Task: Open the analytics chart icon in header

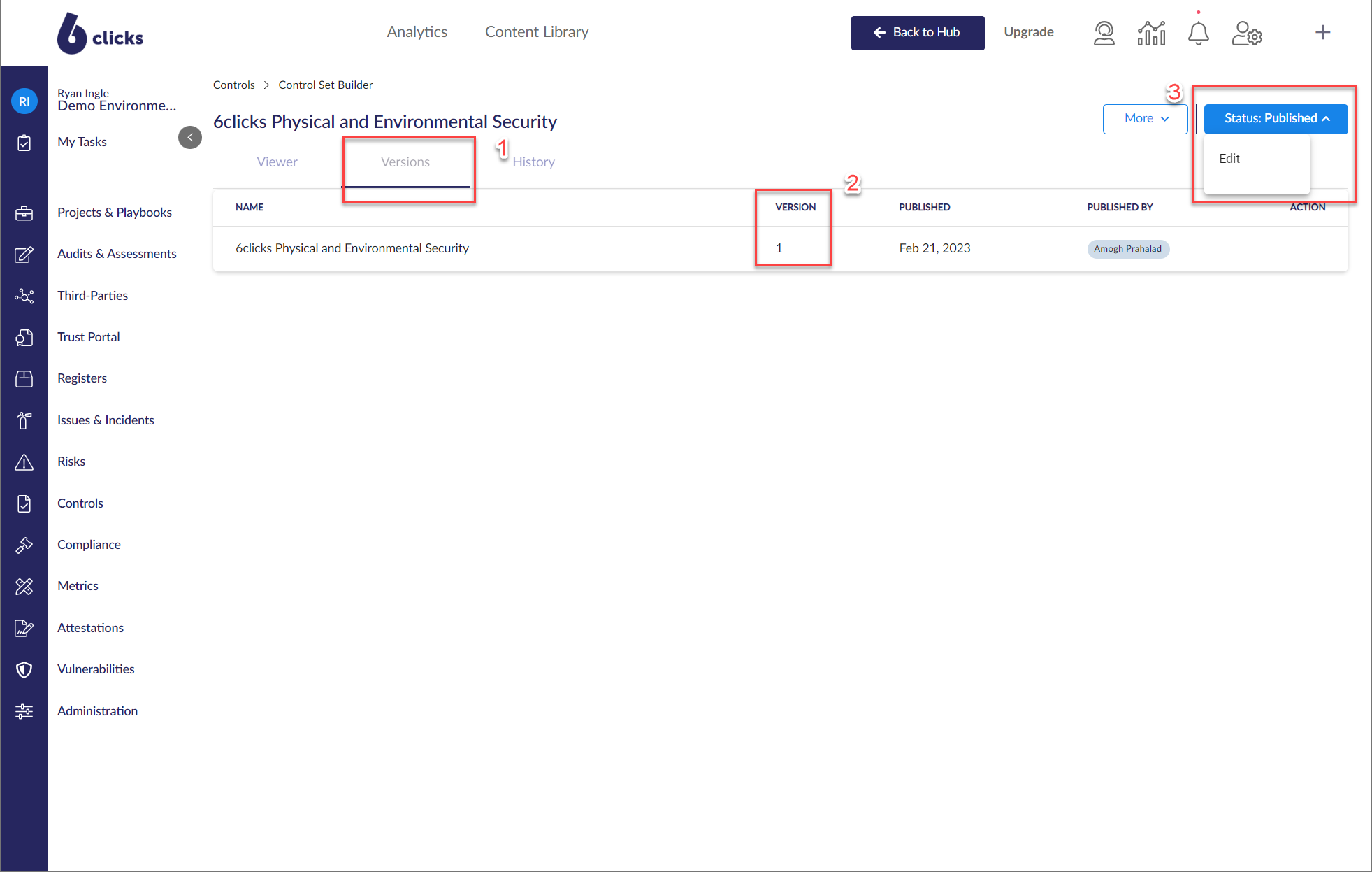Action: pyautogui.click(x=1151, y=33)
